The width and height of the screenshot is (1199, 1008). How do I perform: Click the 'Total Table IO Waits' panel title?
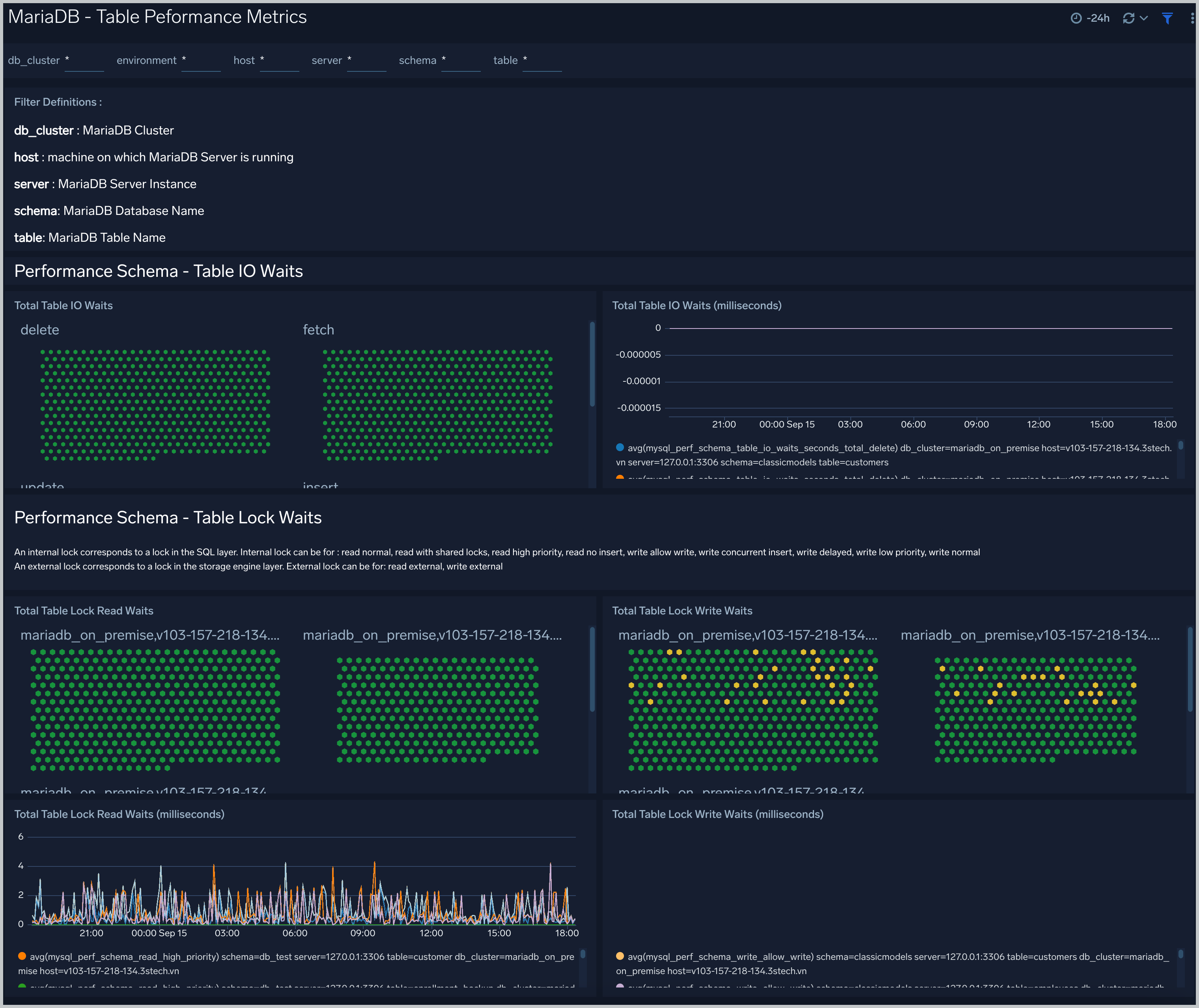[x=63, y=306]
